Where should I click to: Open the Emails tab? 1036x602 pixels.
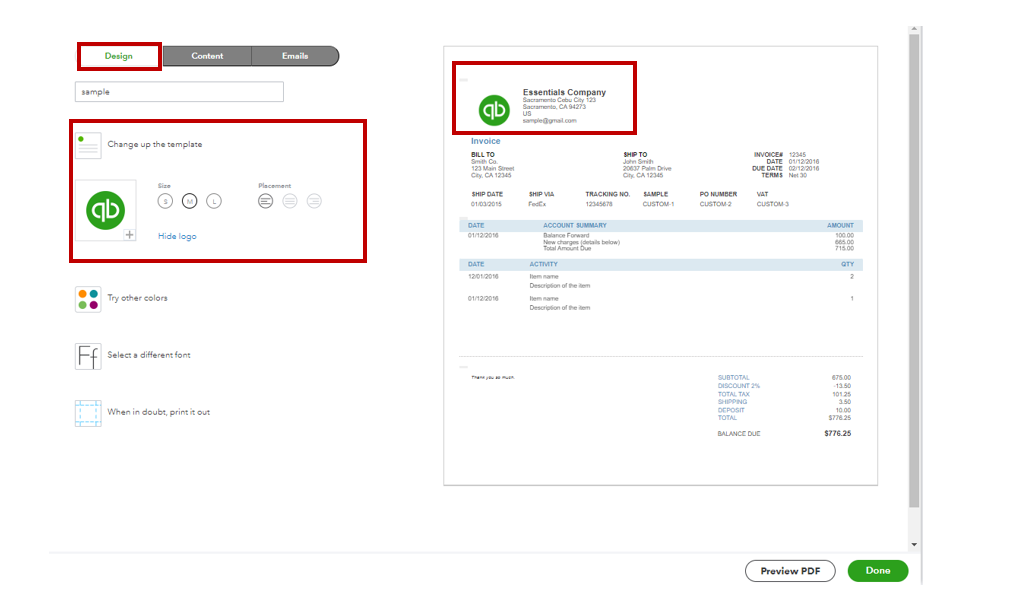[x=295, y=55]
